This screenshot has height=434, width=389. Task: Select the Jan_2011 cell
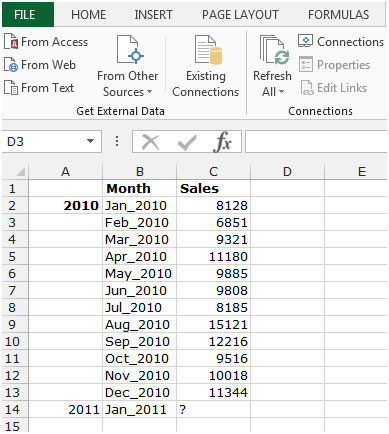(140, 409)
